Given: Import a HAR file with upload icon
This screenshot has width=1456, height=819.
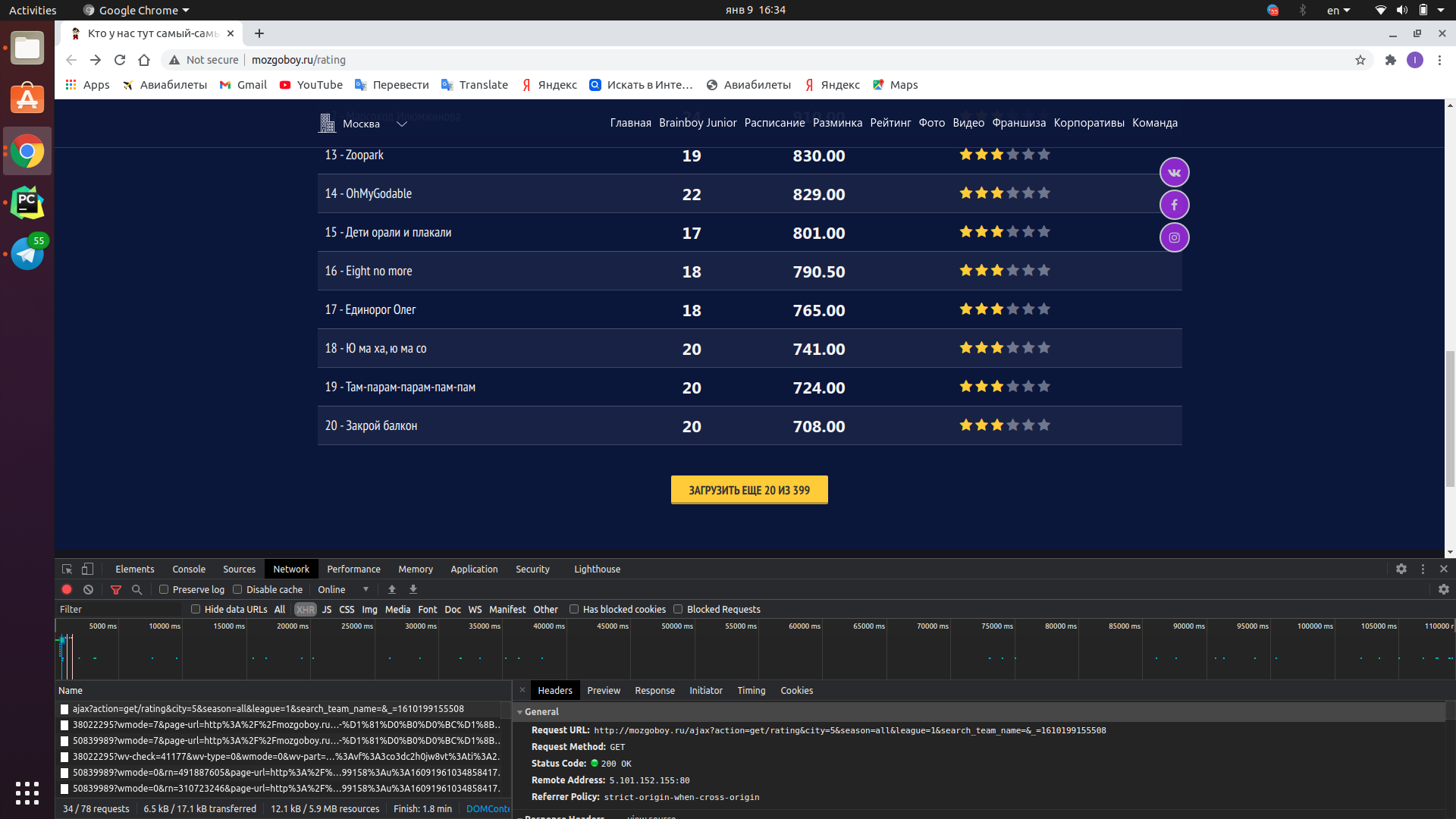Looking at the screenshot, I should 392,589.
